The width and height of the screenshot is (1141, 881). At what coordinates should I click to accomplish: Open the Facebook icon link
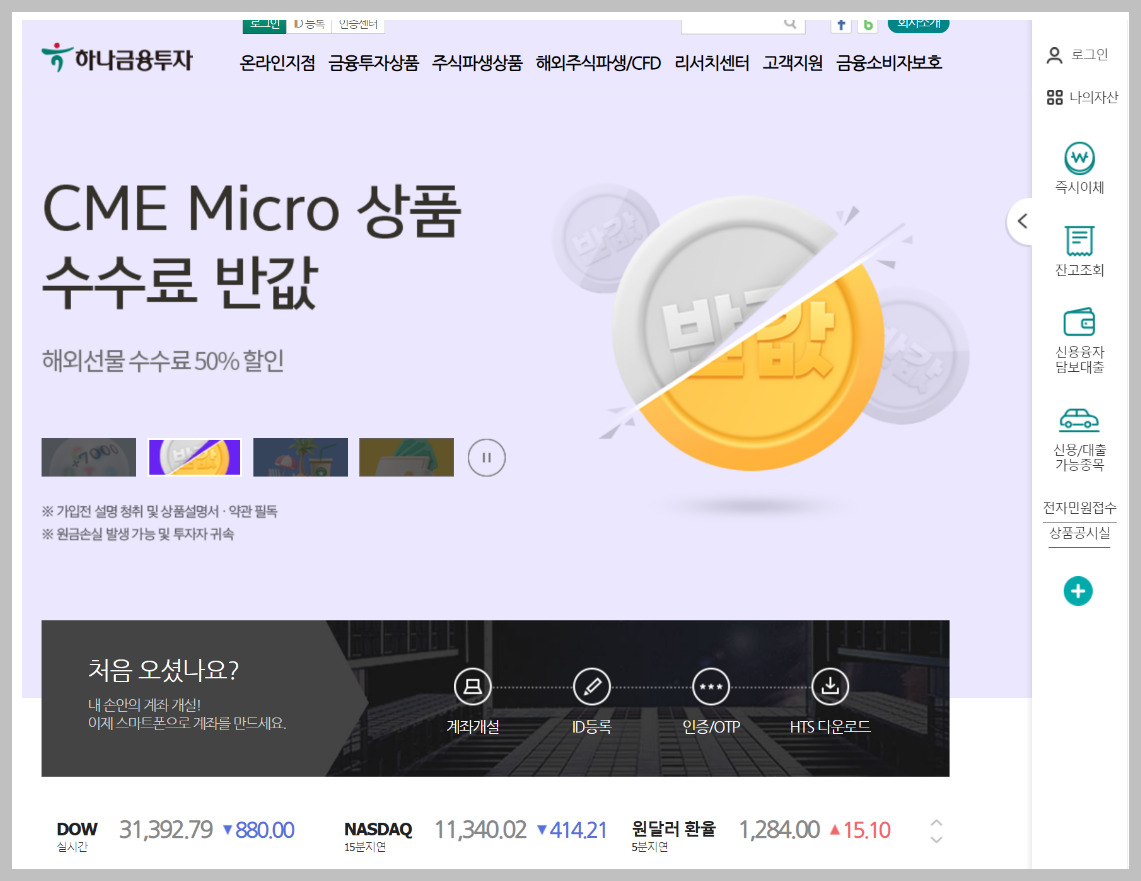point(841,25)
